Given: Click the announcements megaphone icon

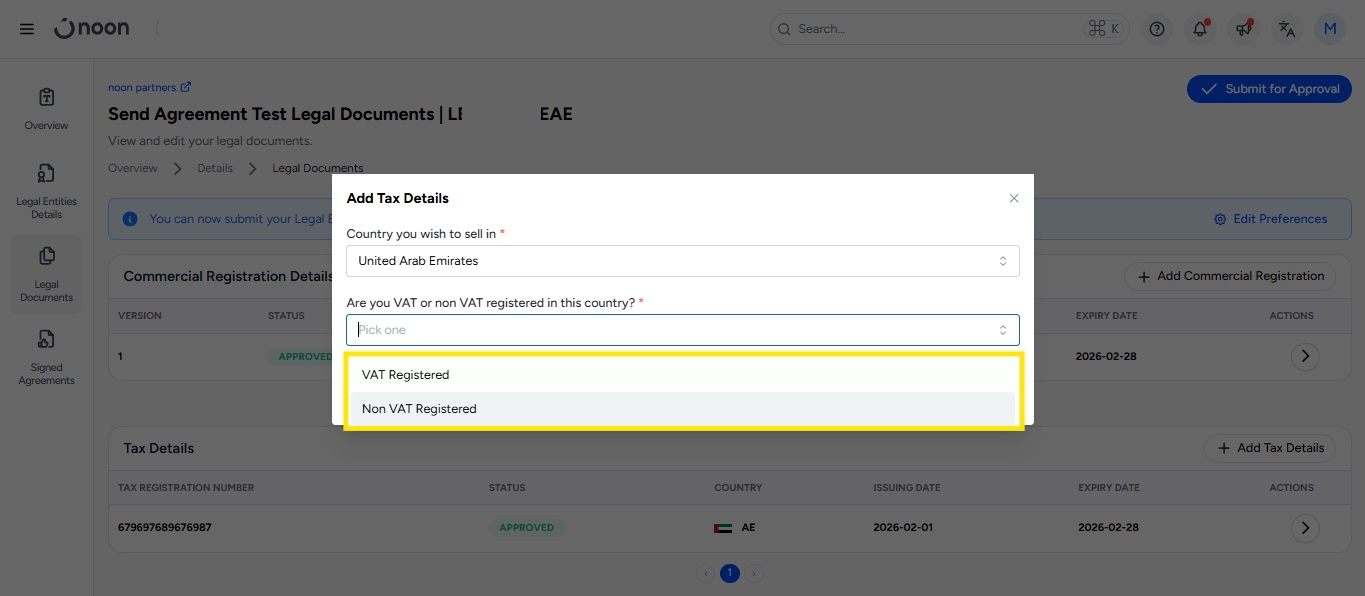Looking at the screenshot, I should click(x=1243, y=29).
